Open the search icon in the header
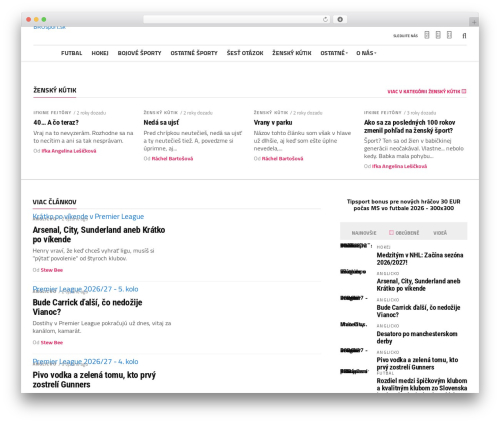The height and width of the screenshot is (423, 500). [464, 36]
